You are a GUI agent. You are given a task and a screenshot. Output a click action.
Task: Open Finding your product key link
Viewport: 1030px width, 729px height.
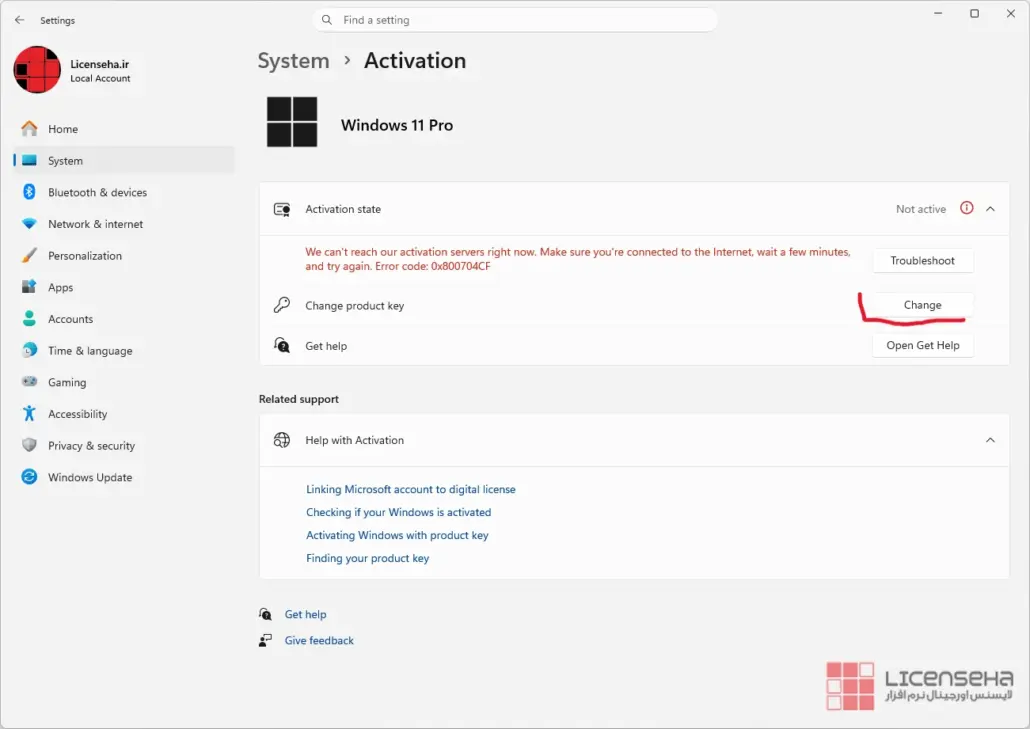367,558
